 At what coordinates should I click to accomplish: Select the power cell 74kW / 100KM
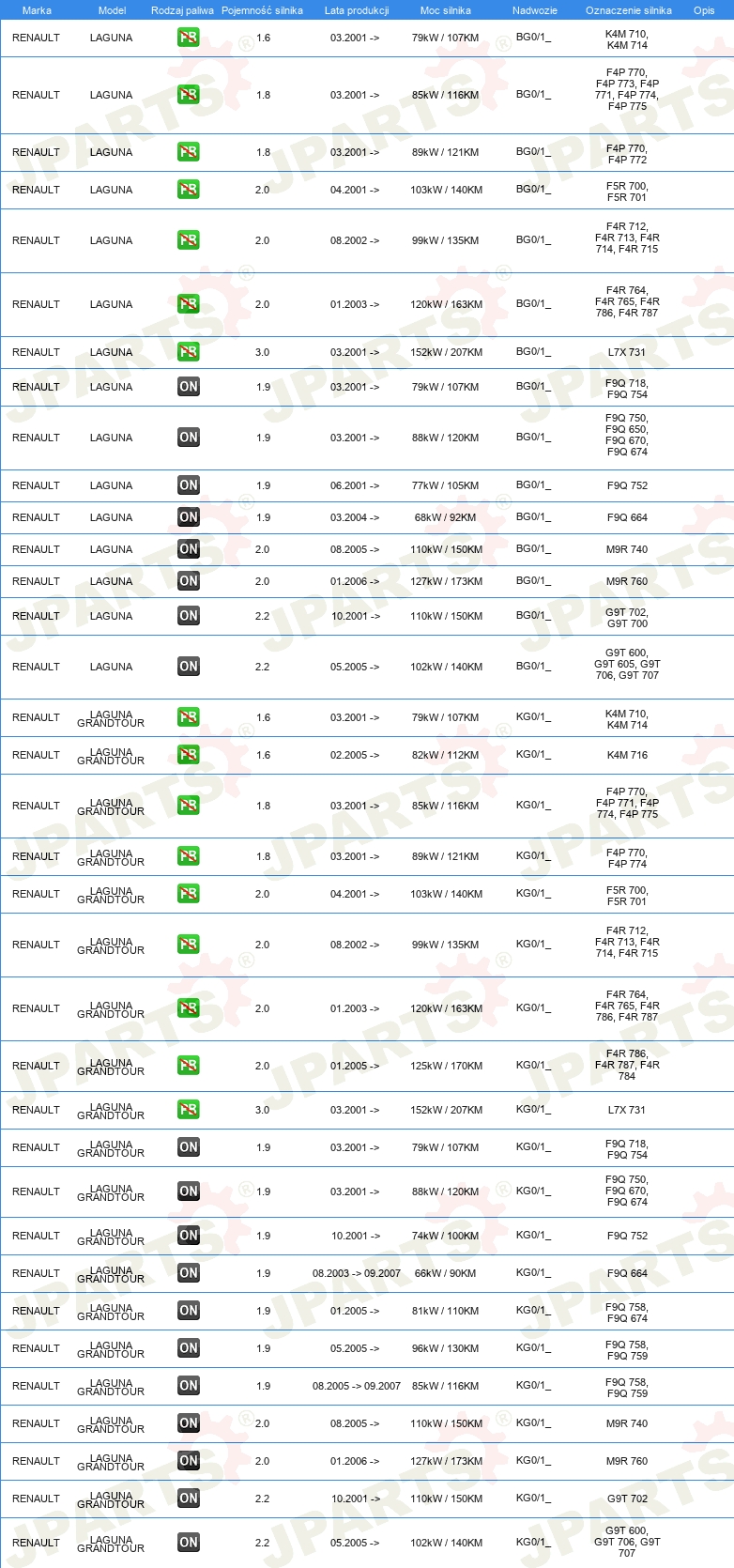(445, 1236)
